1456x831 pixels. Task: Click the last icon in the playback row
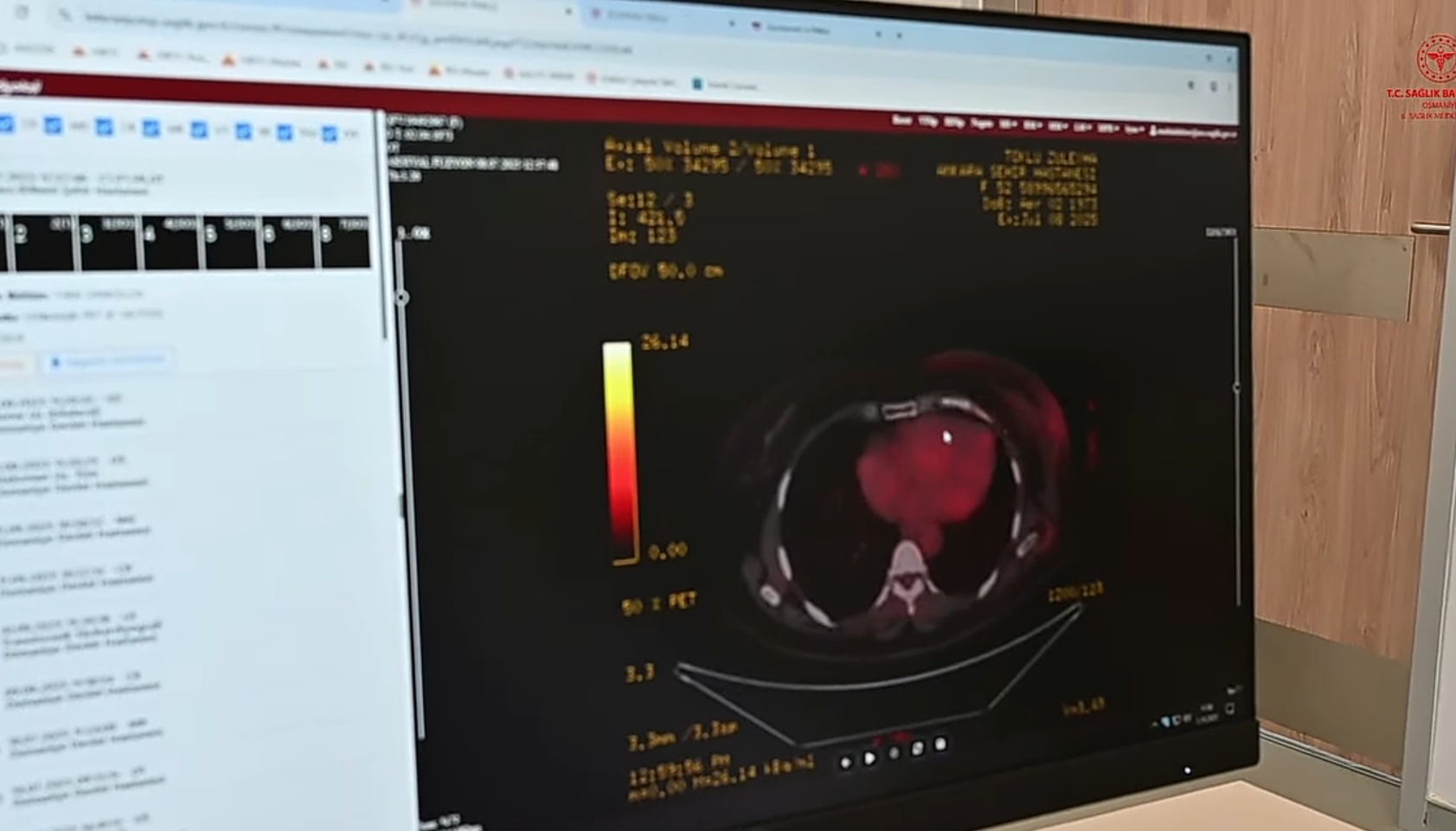[x=940, y=744]
